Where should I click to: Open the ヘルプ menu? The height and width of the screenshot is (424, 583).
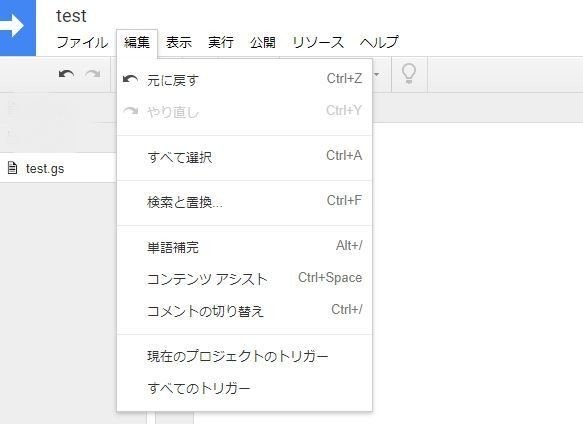pyautogui.click(x=379, y=42)
